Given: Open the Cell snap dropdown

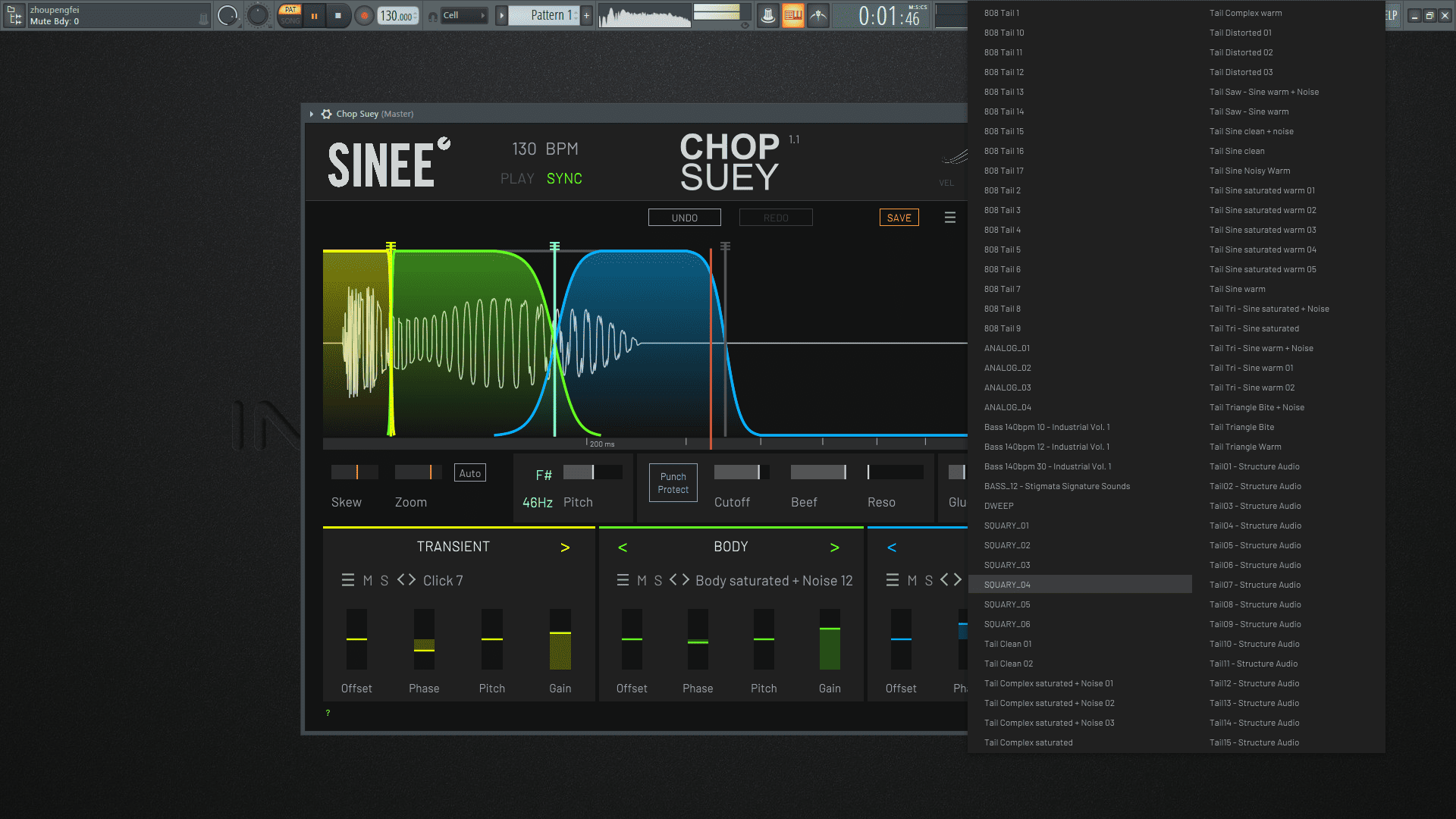Looking at the screenshot, I should (464, 15).
